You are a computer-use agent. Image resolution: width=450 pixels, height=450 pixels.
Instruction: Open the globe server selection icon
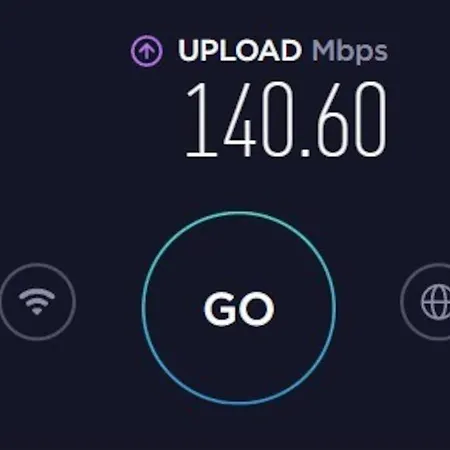[435, 302]
